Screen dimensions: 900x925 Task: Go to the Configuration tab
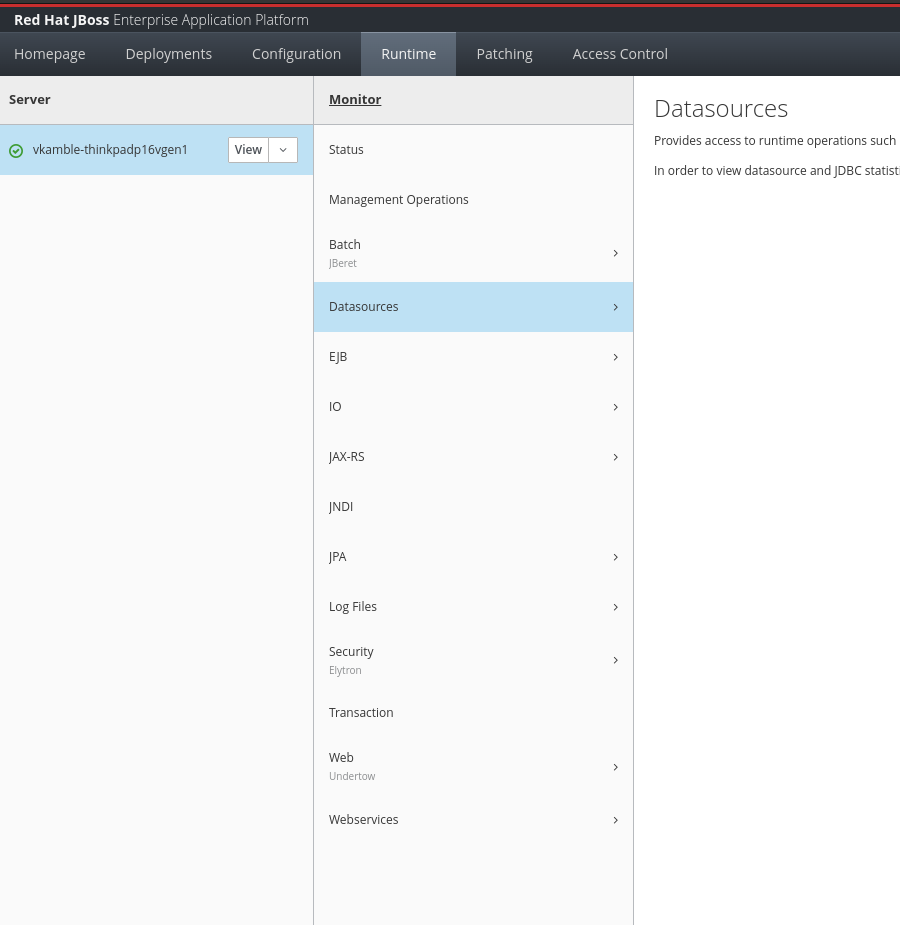(x=296, y=54)
